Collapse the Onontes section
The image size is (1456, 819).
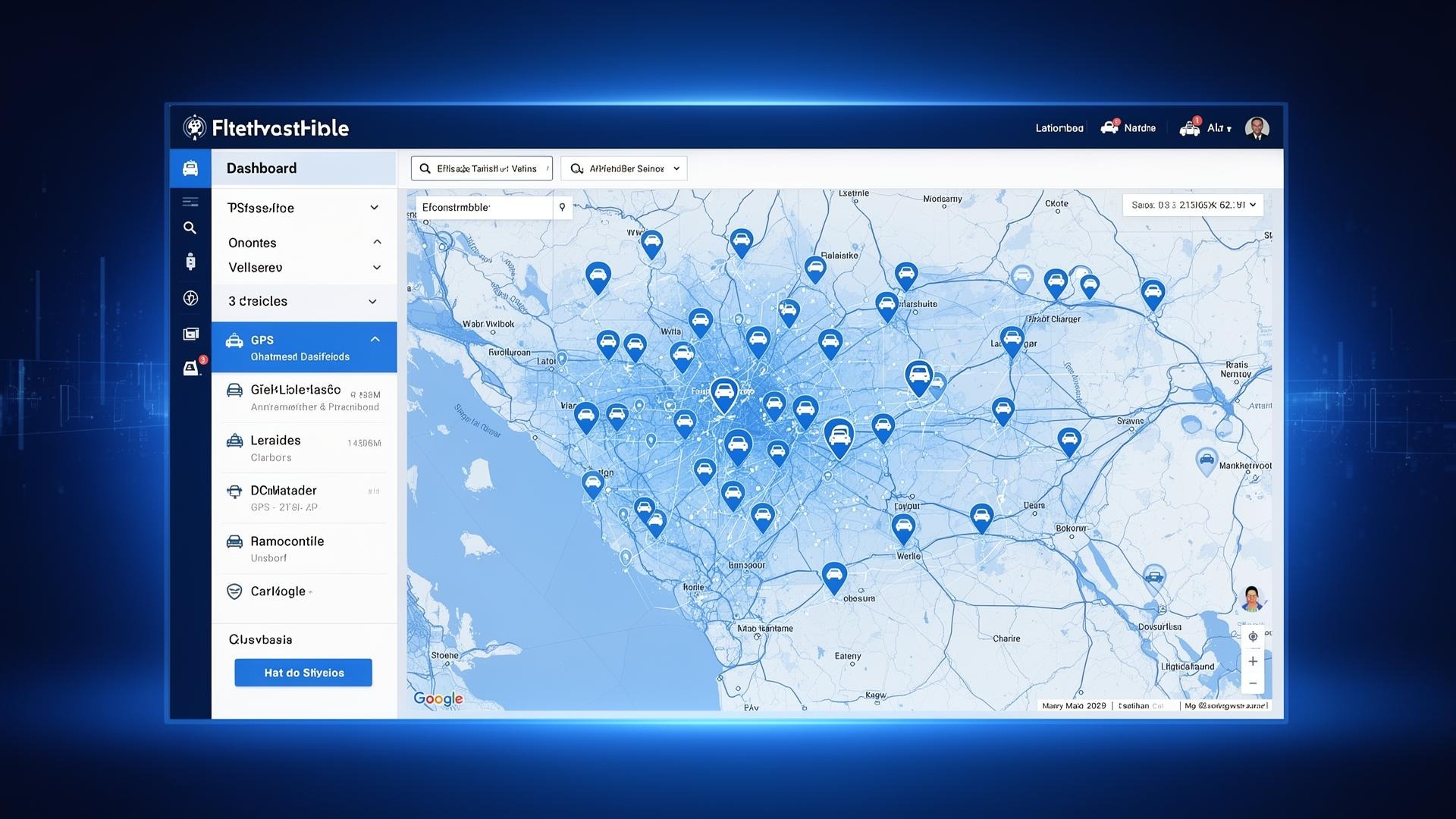376,242
